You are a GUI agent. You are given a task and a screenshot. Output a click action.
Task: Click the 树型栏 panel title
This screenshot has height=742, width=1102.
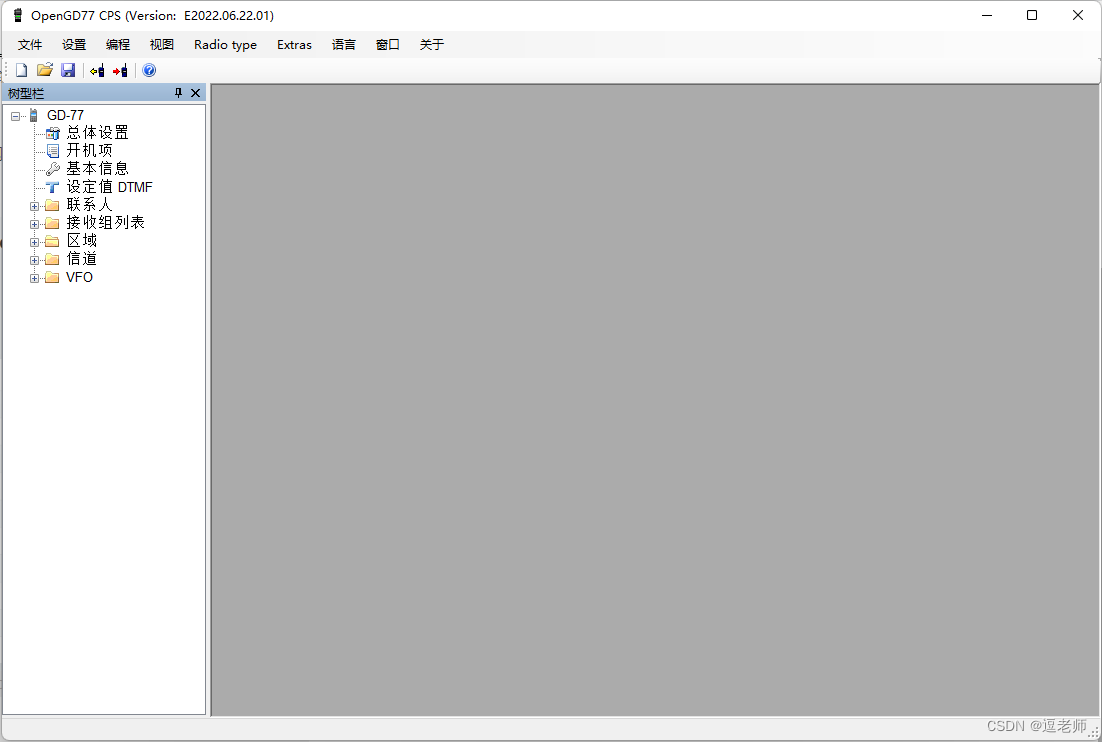(25, 93)
